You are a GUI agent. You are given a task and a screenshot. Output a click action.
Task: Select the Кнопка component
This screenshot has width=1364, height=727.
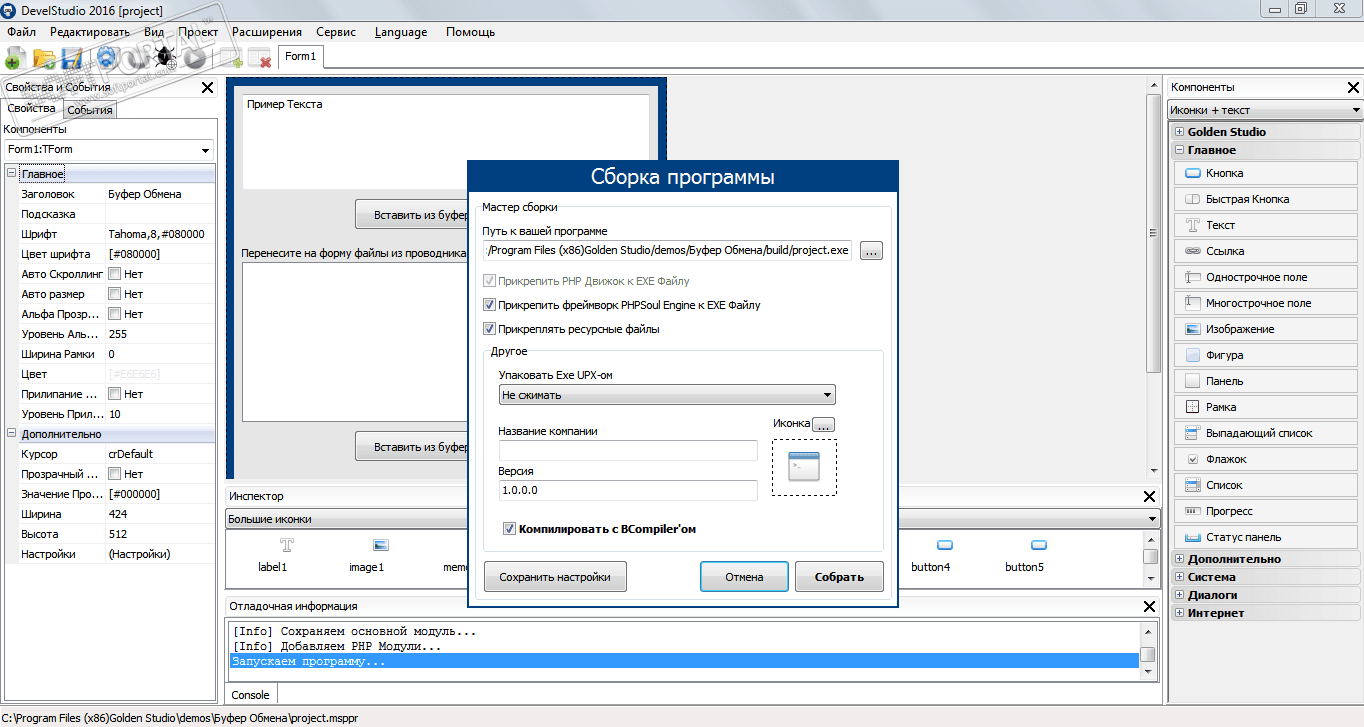click(1266, 173)
